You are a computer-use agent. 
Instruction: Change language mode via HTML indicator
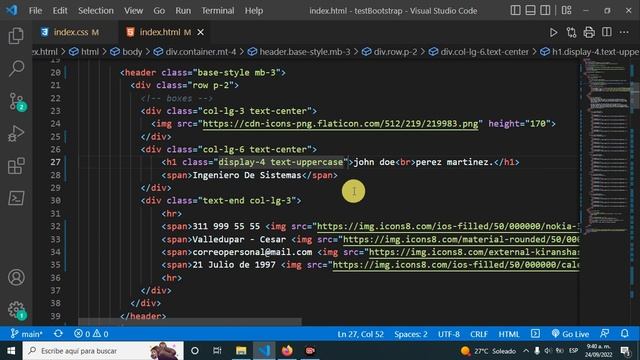(x=509, y=334)
